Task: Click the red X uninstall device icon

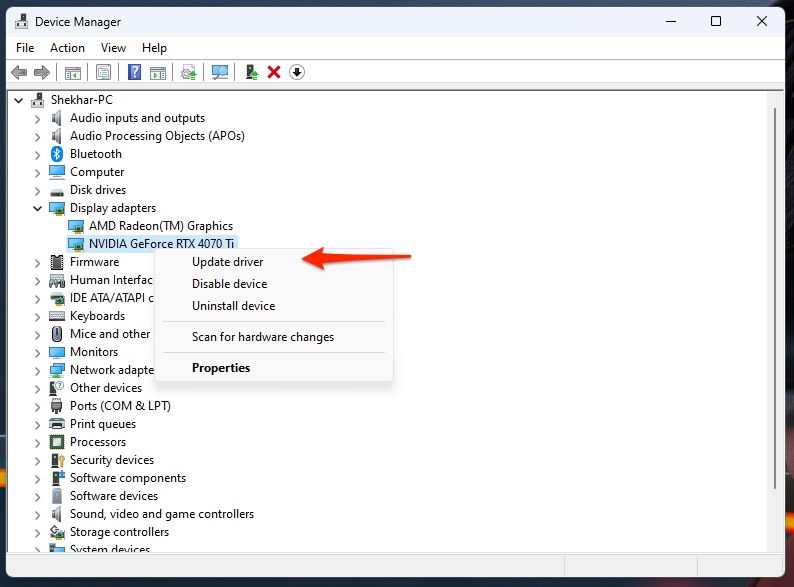Action: tap(274, 72)
